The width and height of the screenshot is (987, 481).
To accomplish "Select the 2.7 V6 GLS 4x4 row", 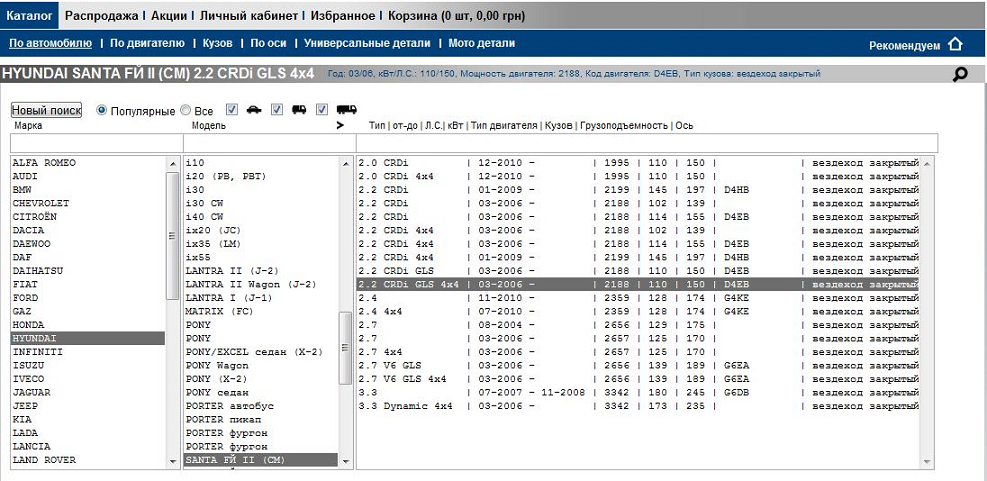I will point(638,379).
